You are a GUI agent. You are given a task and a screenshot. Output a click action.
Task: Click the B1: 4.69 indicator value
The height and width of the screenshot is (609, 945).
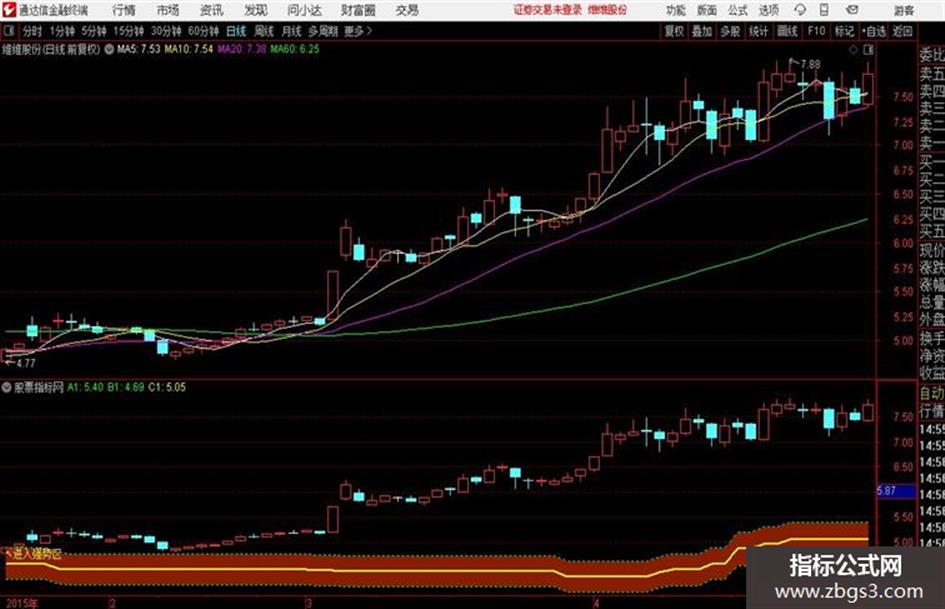tap(125, 387)
